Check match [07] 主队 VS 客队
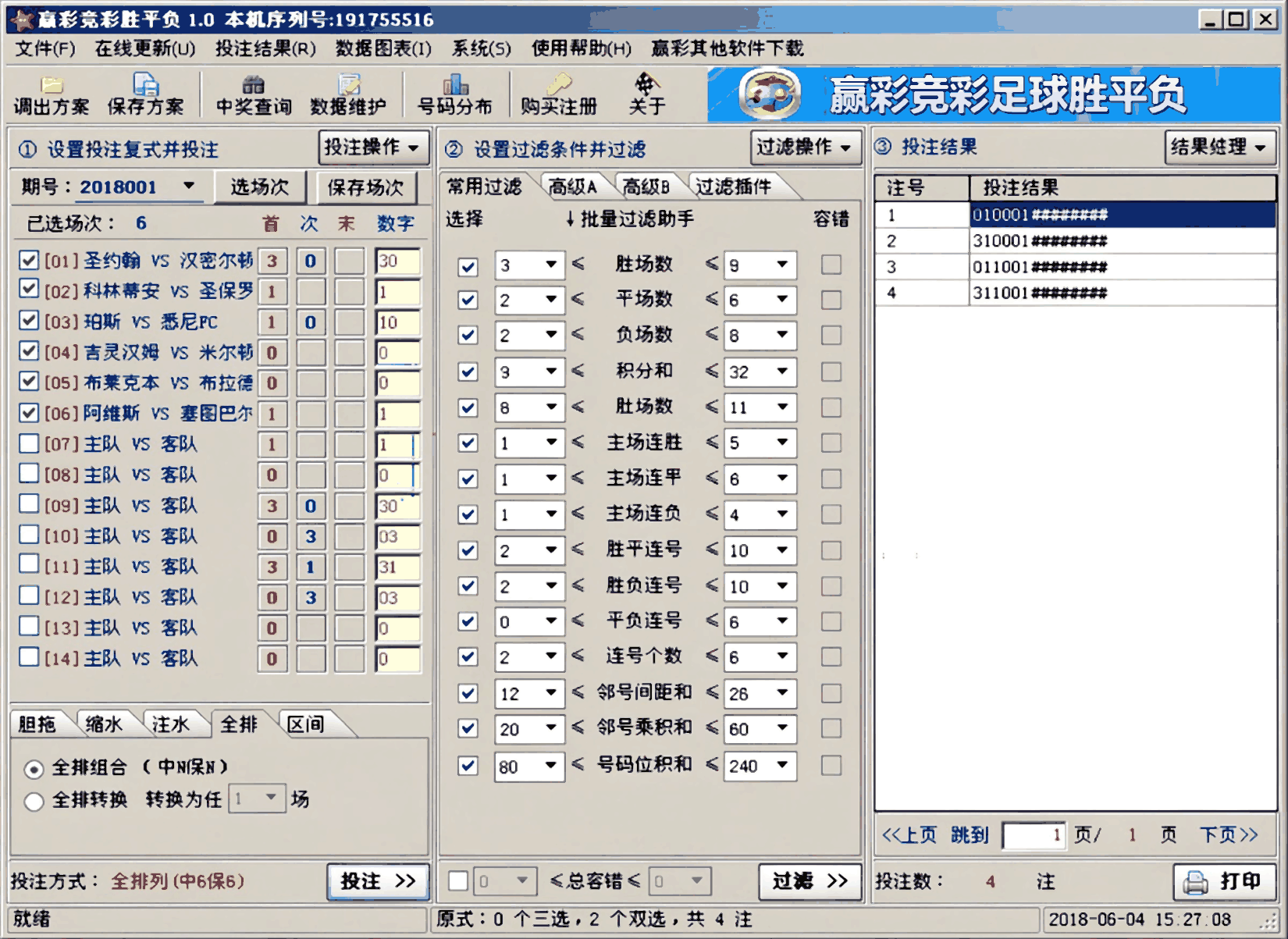1288x939 pixels. click(x=29, y=443)
